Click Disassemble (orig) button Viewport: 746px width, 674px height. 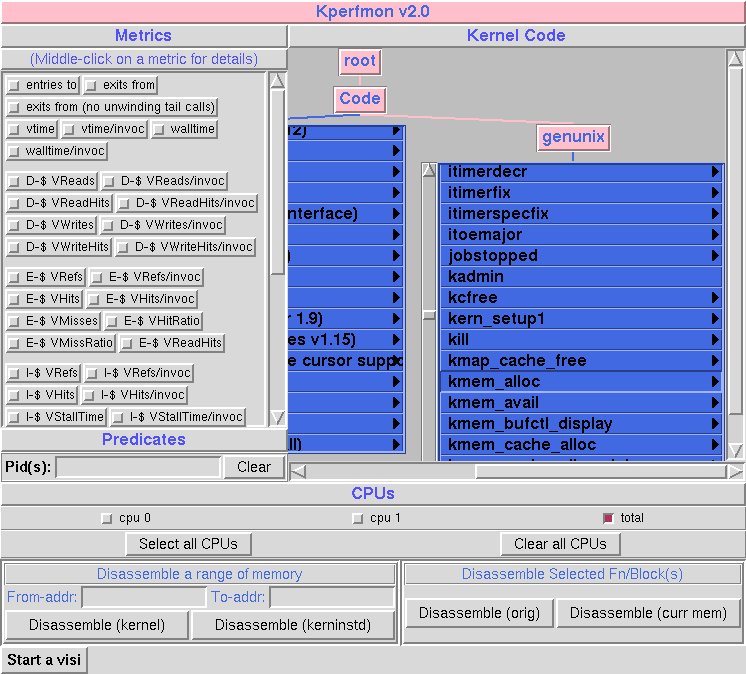480,613
